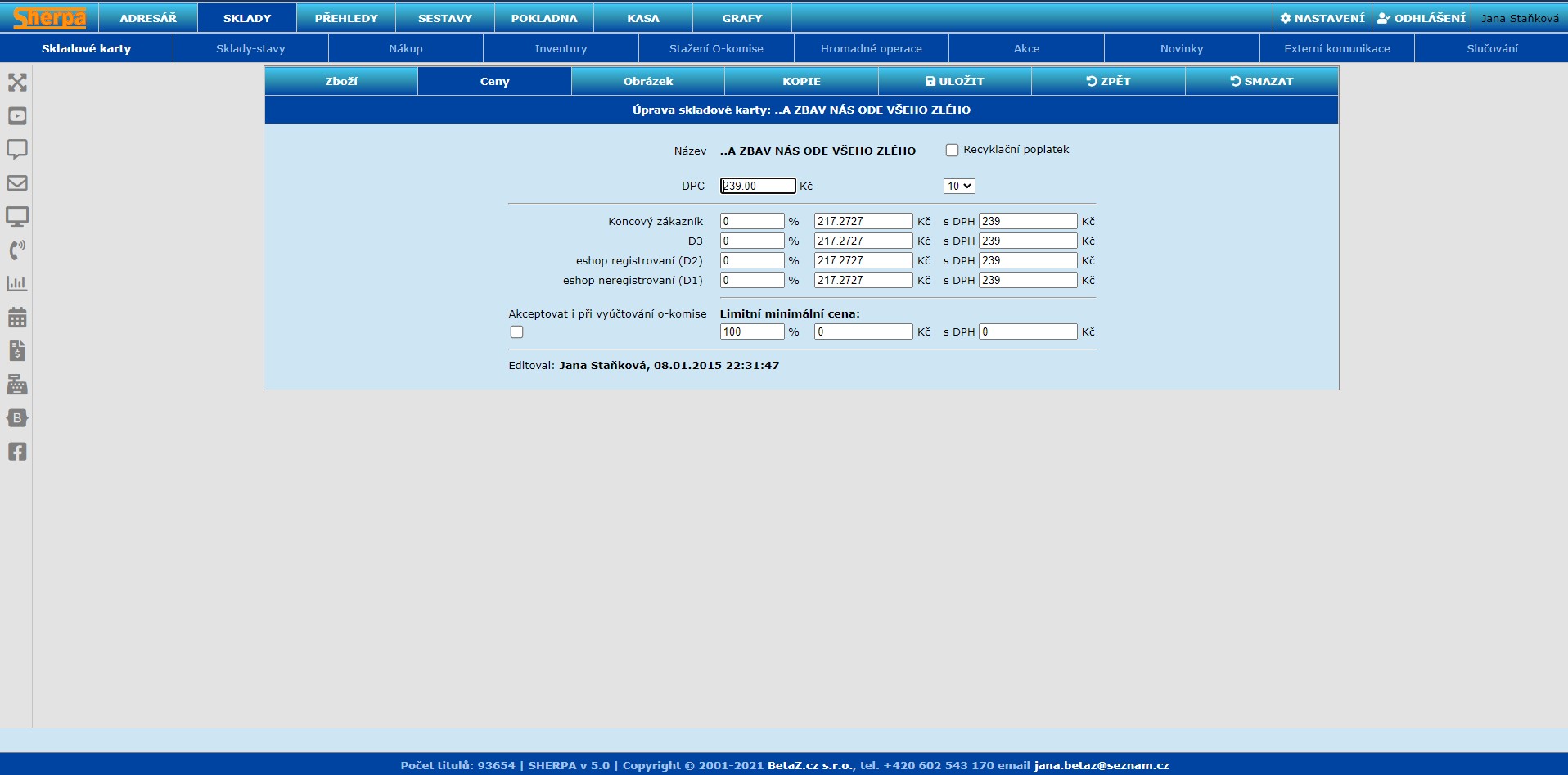This screenshot has height=775, width=1568.
Task: Click the phone call sidebar icon
Action: coord(17,250)
